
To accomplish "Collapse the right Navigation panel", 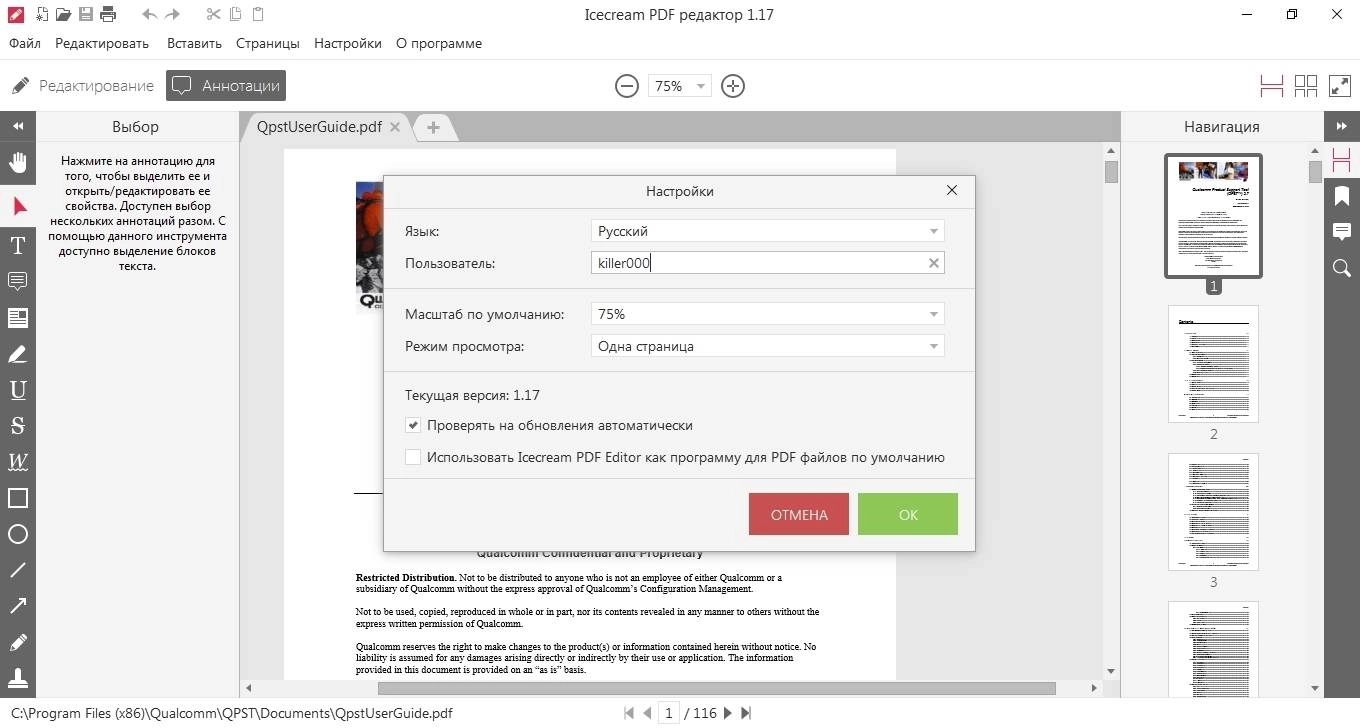I will coord(1342,126).
